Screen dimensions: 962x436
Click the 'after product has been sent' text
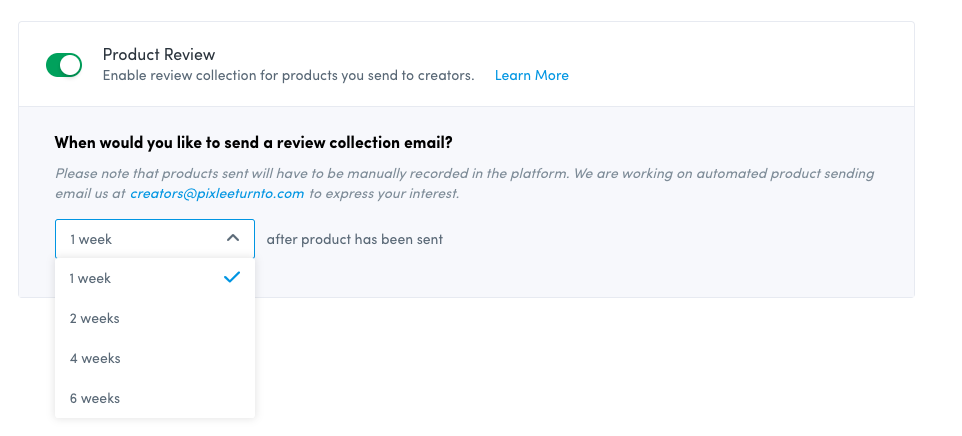pos(354,239)
